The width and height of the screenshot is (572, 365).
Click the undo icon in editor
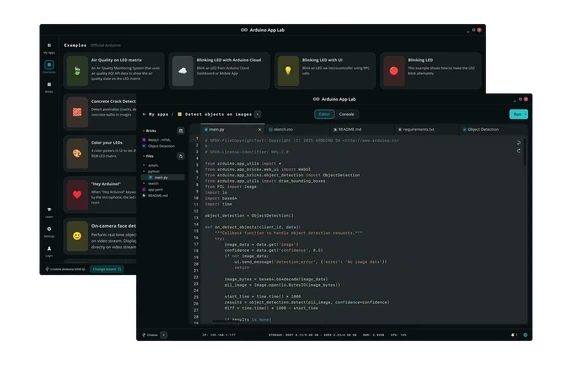(x=518, y=143)
